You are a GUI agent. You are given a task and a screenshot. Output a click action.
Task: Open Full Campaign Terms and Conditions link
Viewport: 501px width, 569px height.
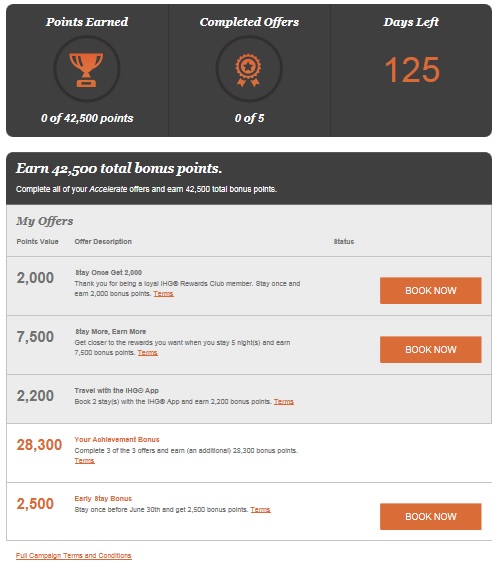[x=74, y=556]
